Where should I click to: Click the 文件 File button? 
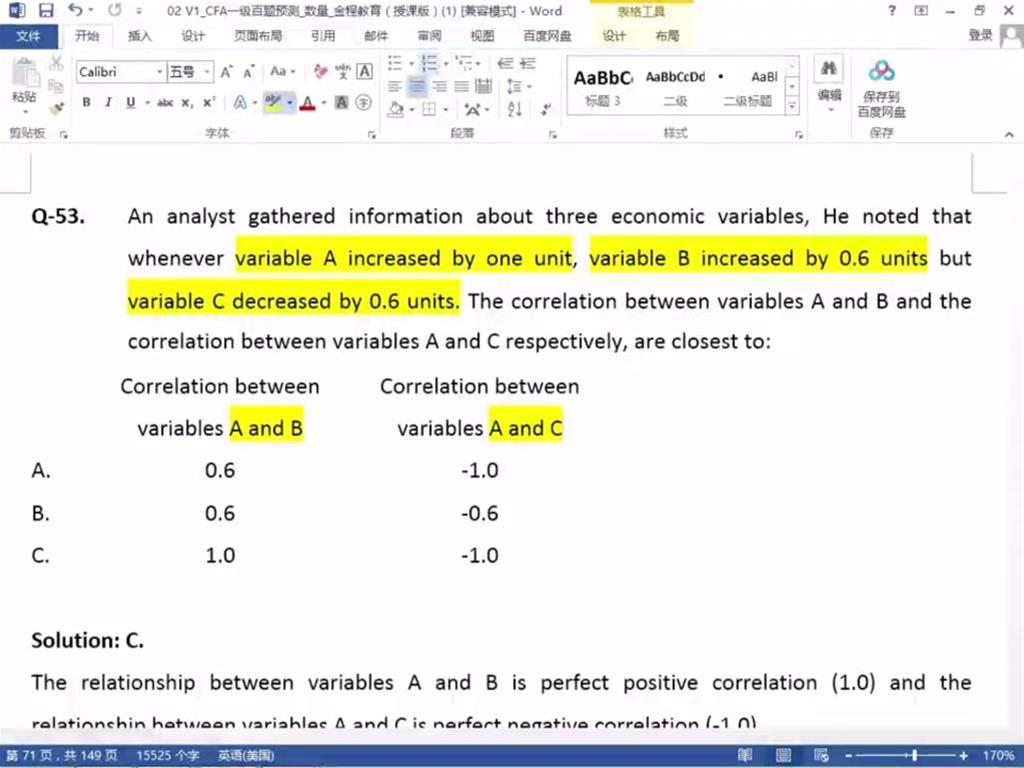(29, 36)
